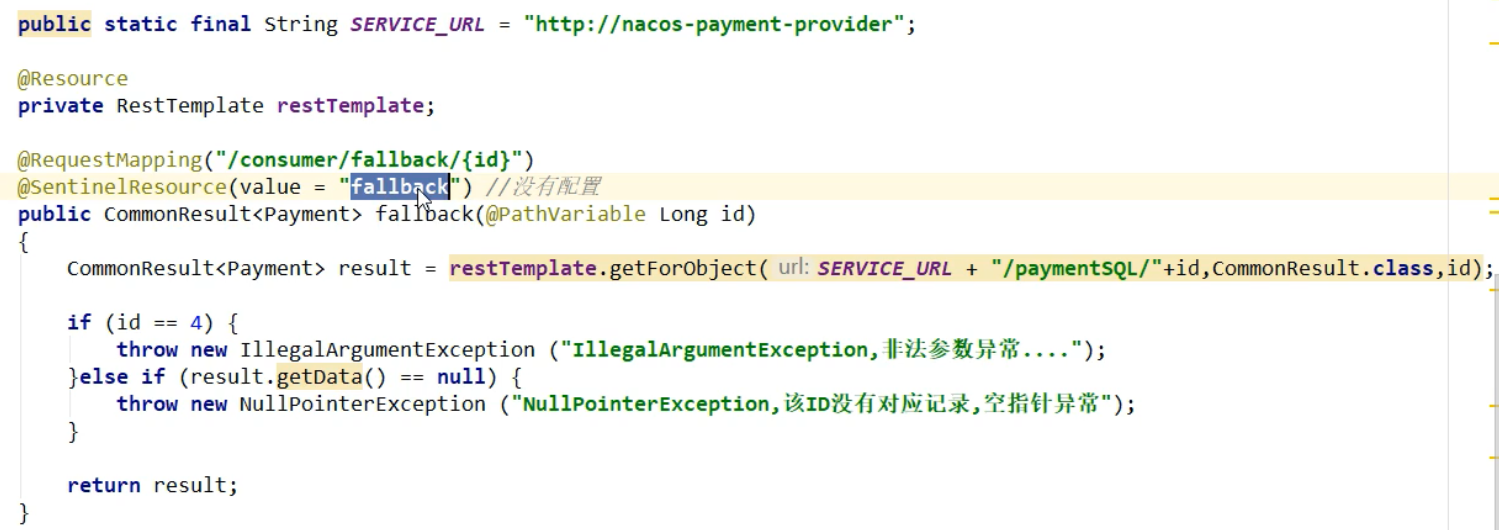Click the "http://nacos-payment-provider" string literal
The image size is (1499, 530).
(x=714, y=25)
